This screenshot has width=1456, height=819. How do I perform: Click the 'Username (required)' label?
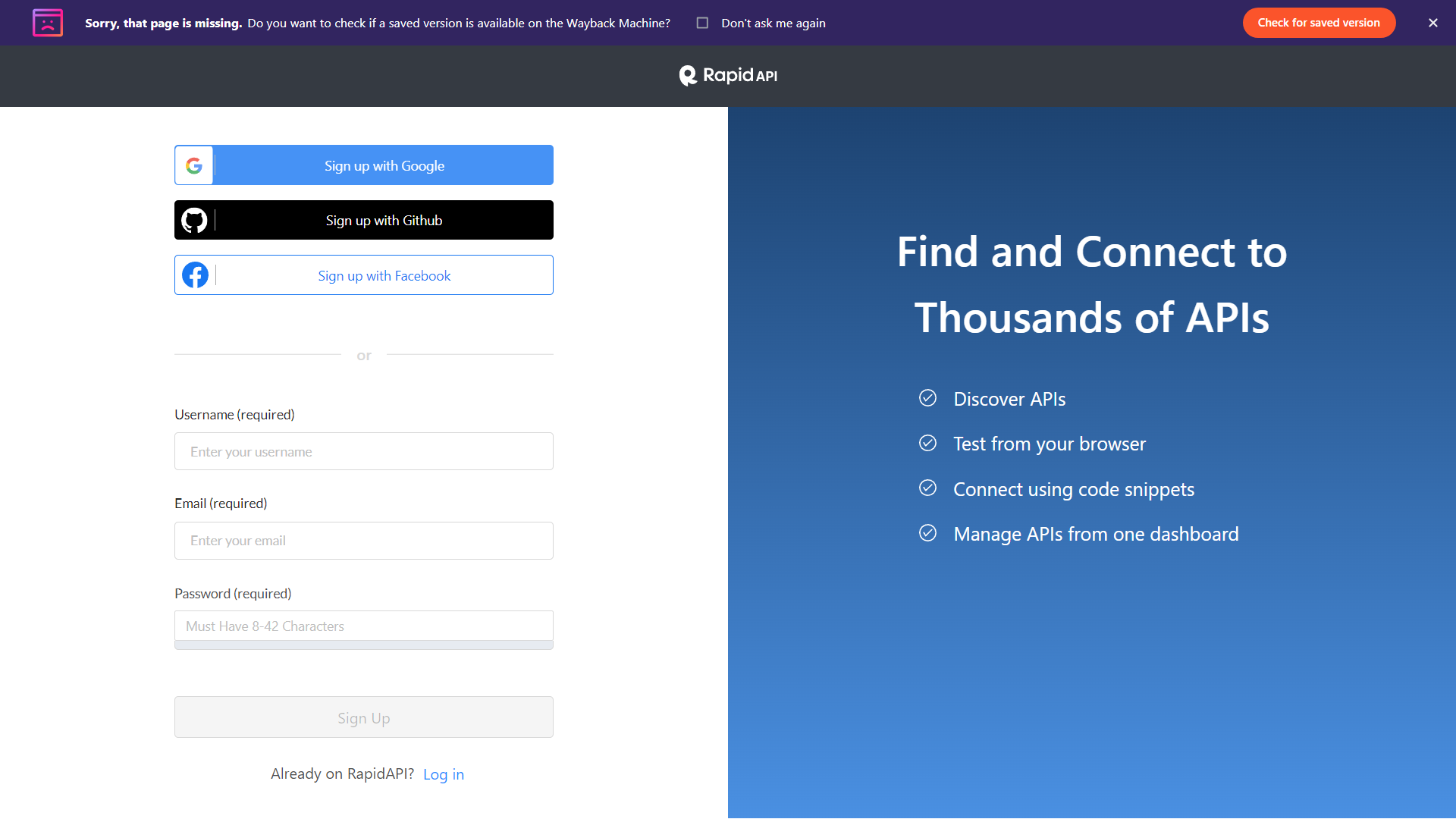pos(234,415)
